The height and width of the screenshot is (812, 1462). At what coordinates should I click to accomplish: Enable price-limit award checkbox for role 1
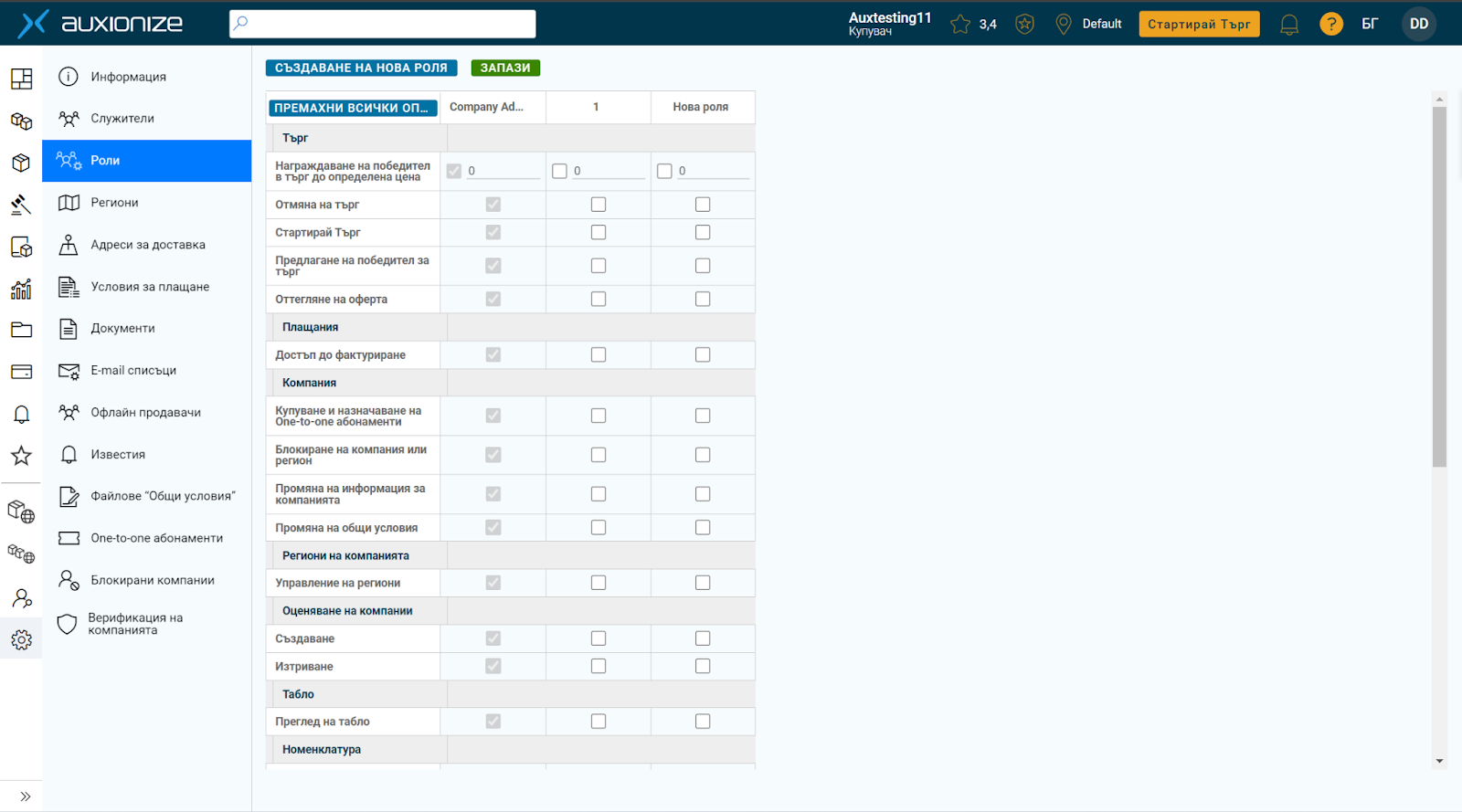[559, 171]
